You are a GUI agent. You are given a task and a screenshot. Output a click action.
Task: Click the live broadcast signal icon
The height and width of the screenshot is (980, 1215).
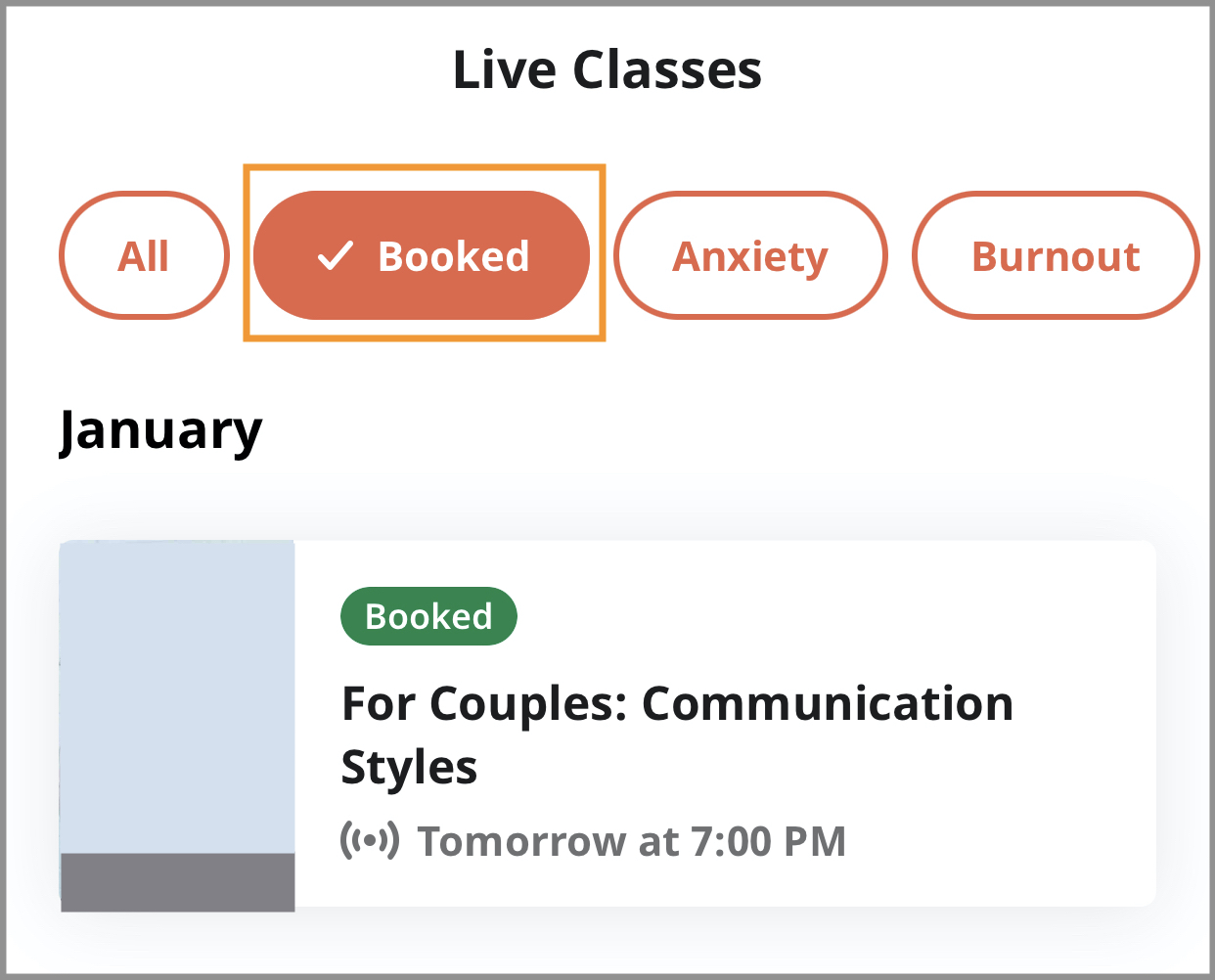[370, 841]
